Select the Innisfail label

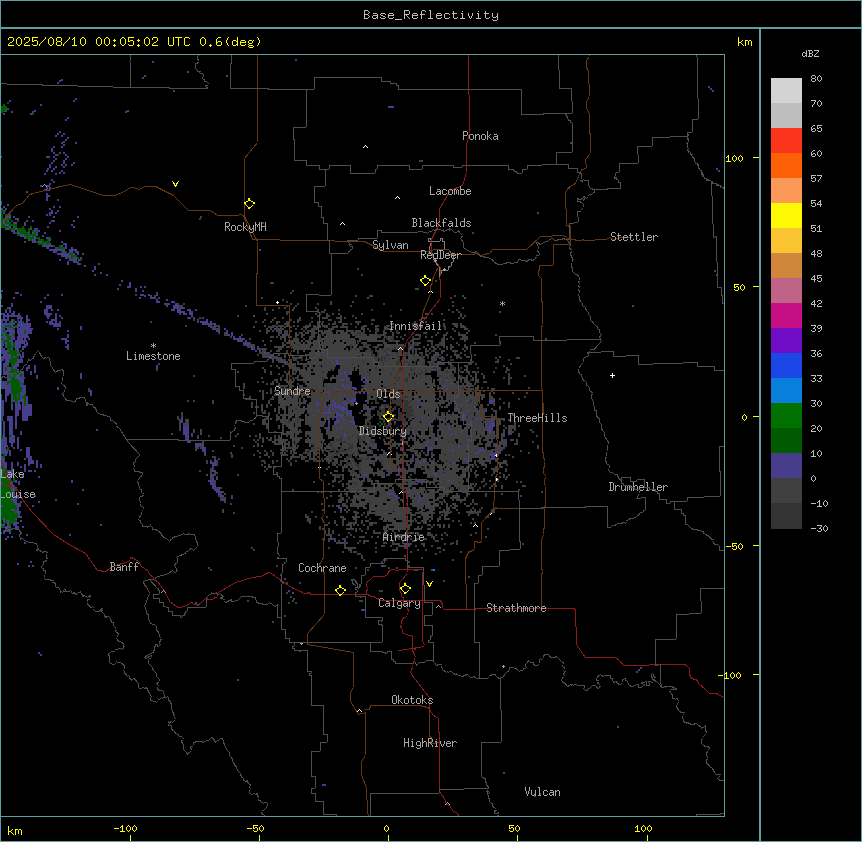pyautogui.click(x=416, y=326)
